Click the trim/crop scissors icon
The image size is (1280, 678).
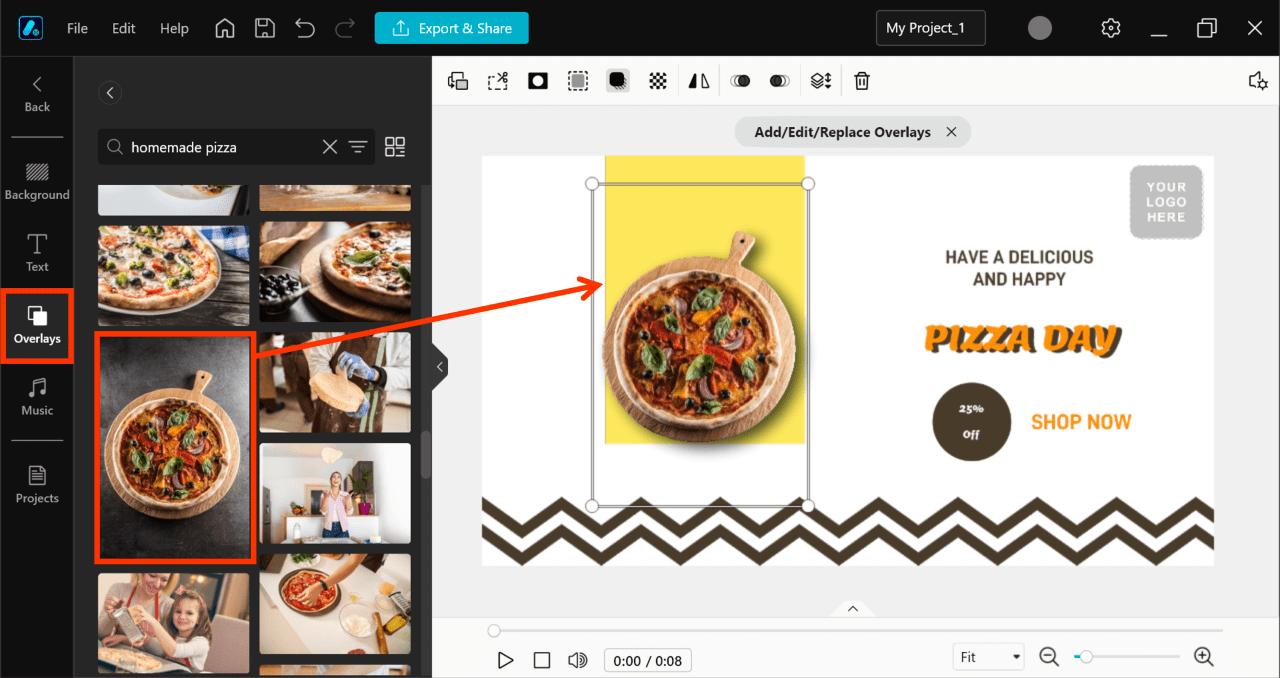click(497, 80)
